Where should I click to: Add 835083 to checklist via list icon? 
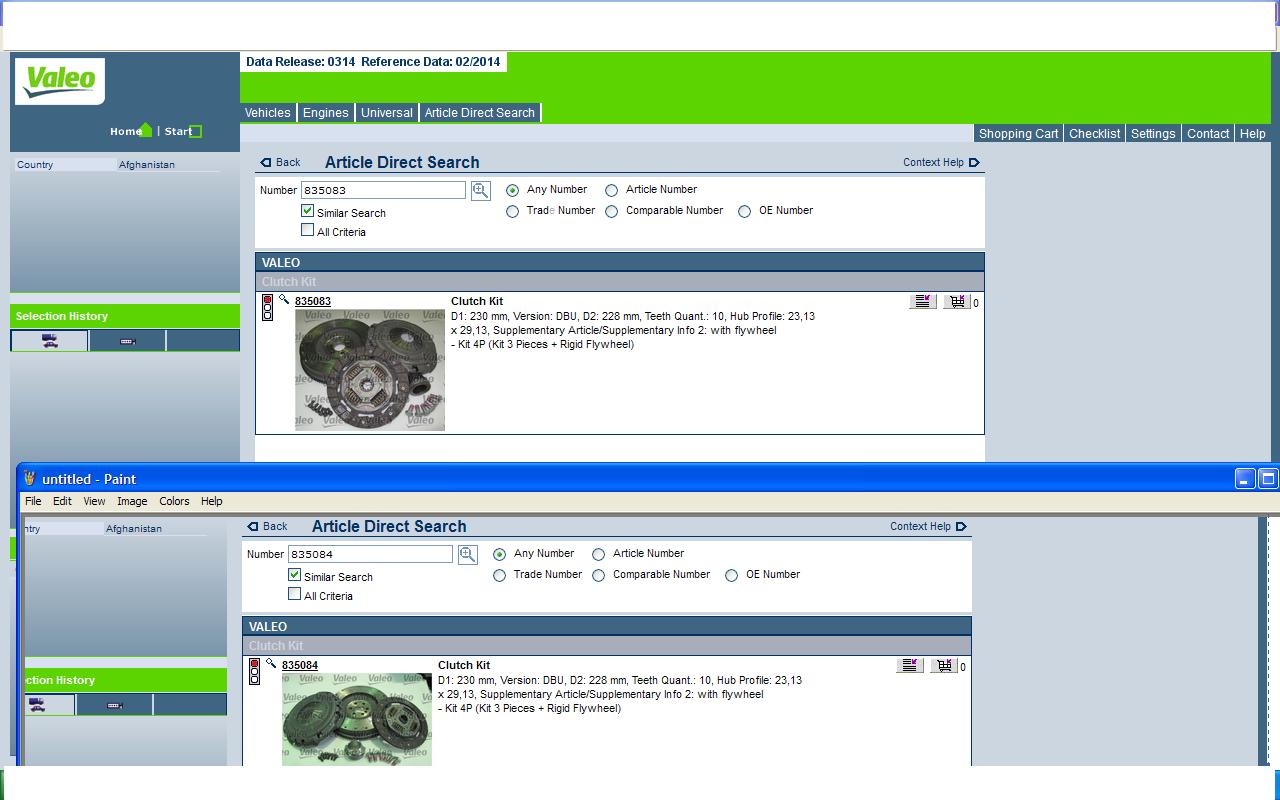(x=922, y=301)
